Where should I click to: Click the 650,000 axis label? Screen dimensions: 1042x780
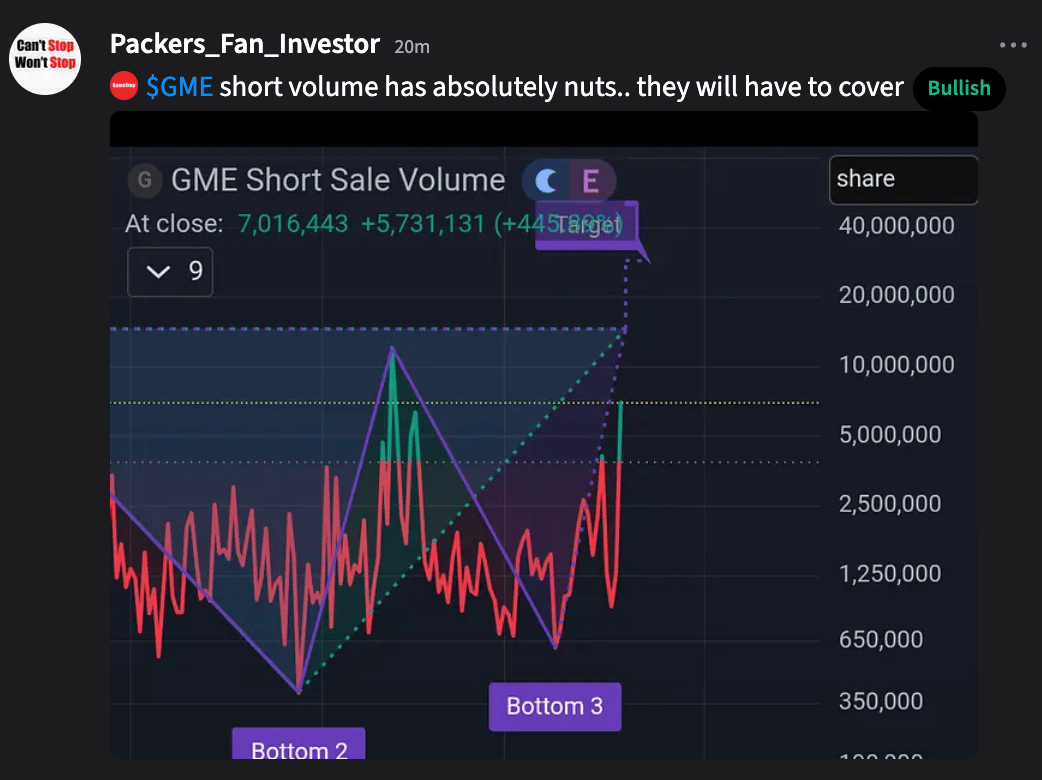point(881,639)
